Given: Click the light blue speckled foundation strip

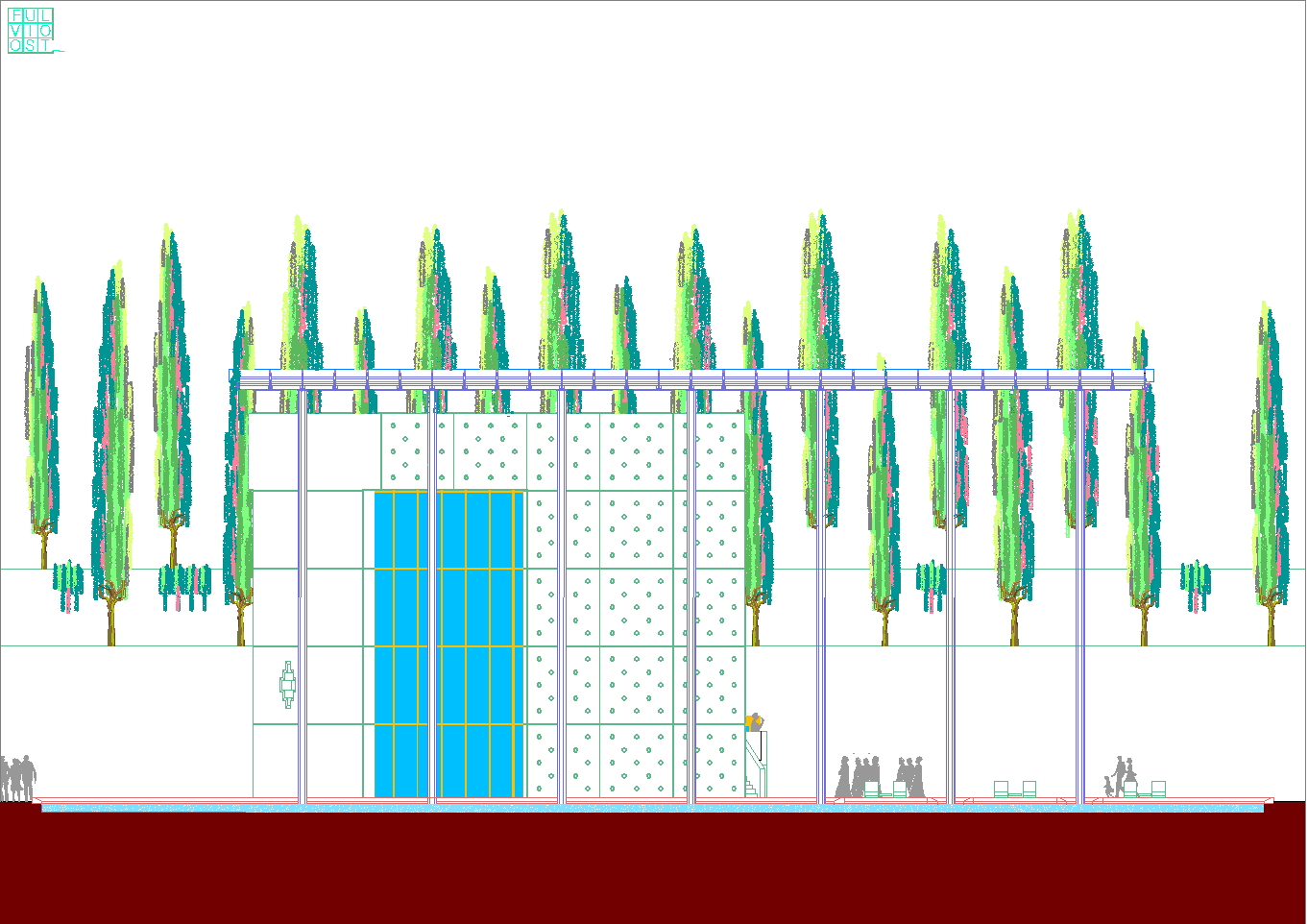Looking at the screenshot, I should (x=653, y=809).
